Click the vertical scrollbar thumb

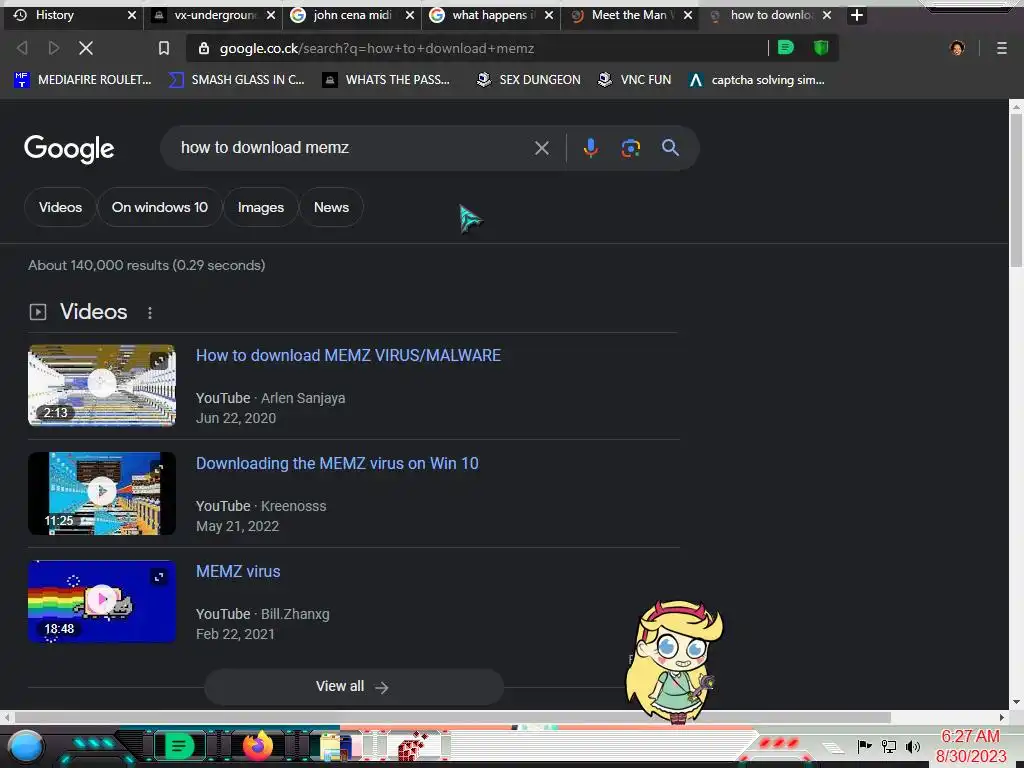coord(1016,189)
